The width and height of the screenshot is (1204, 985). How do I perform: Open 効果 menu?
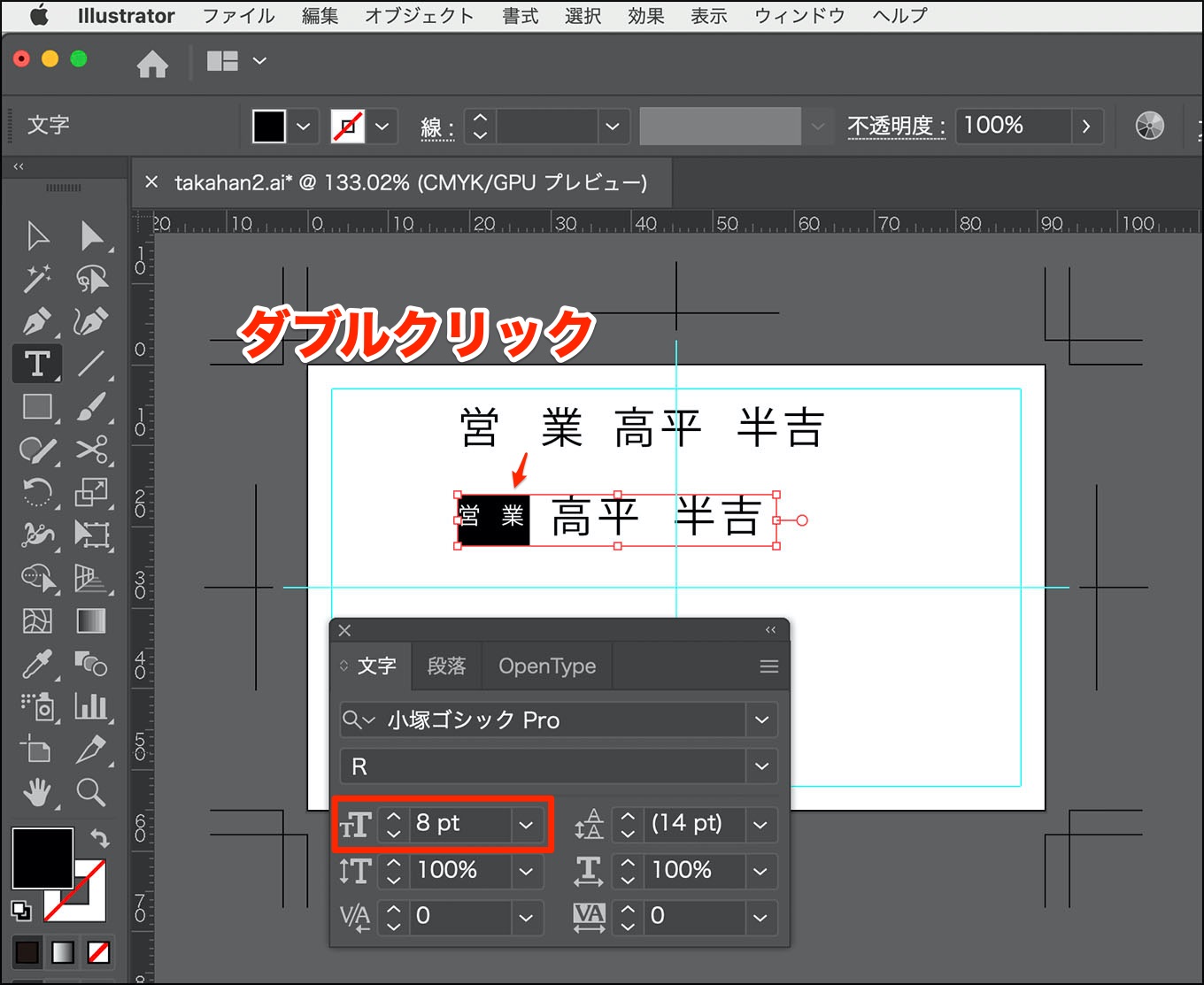pyautogui.click(x=646, y=16)
